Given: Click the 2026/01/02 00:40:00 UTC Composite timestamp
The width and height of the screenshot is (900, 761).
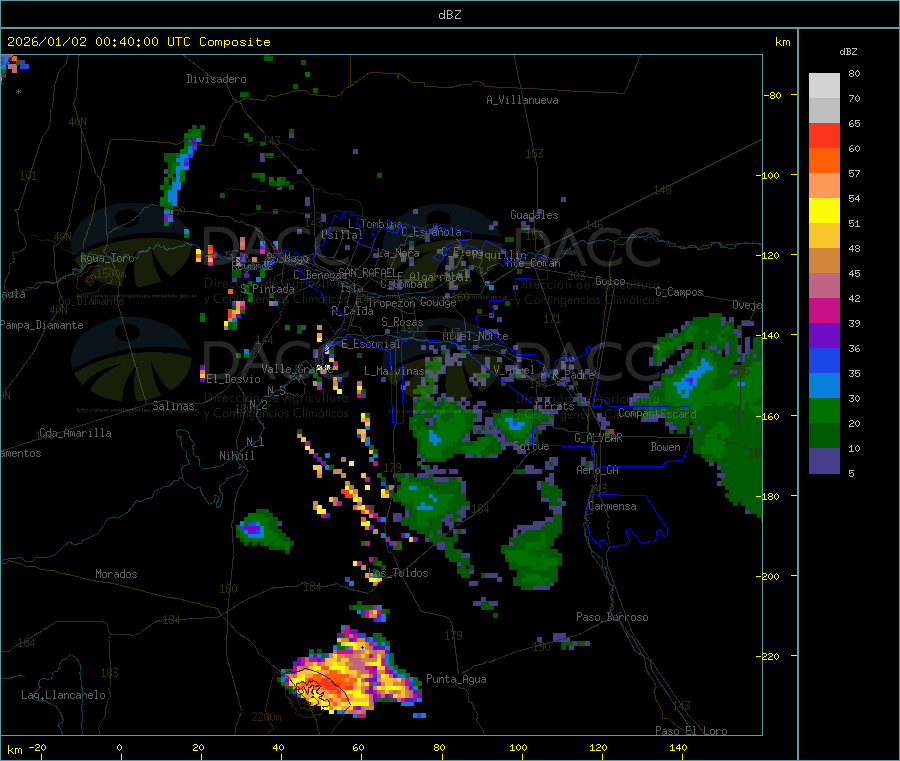Looking at the screenshot, I should click(138, 42).
